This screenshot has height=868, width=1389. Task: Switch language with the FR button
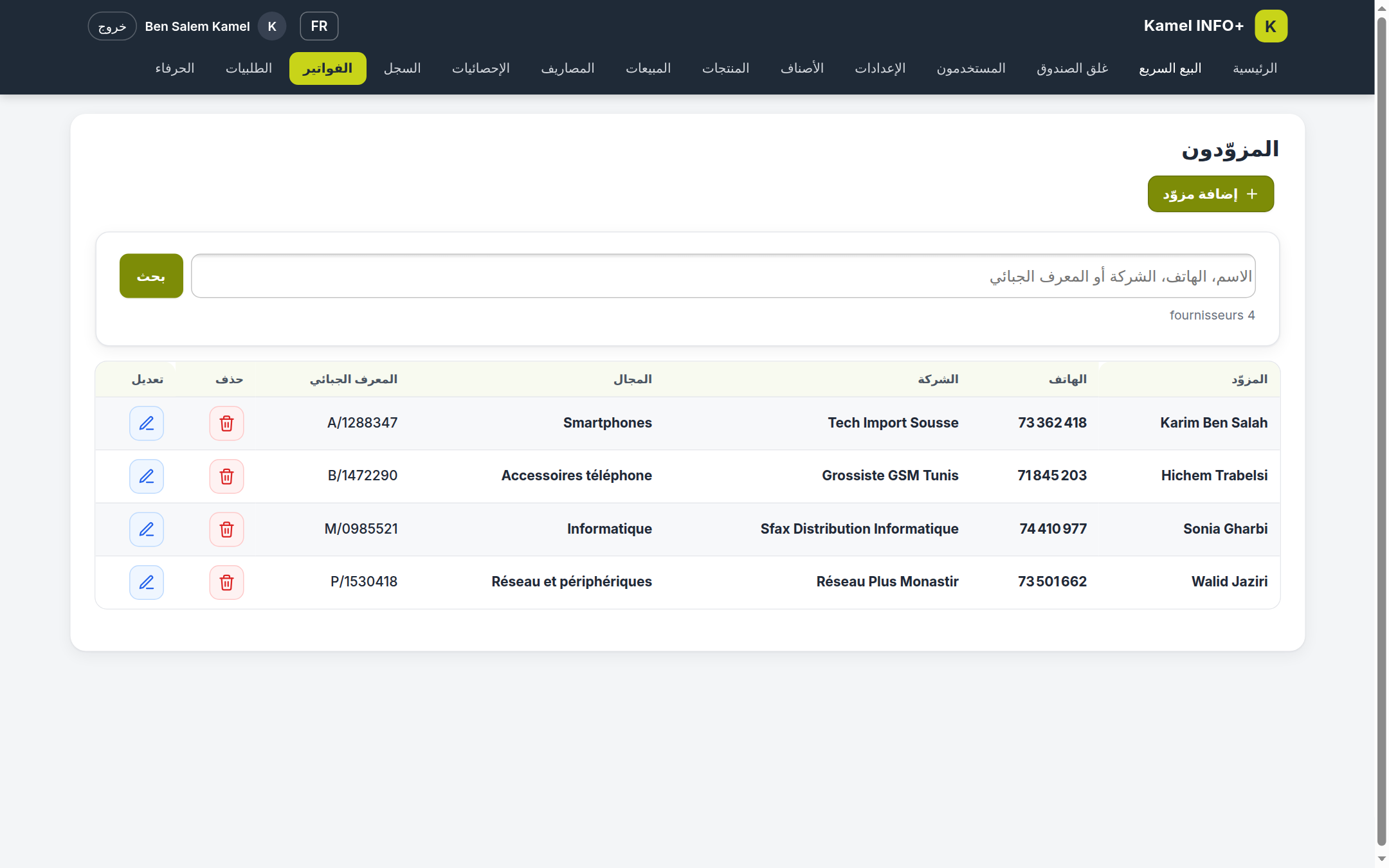319,26
